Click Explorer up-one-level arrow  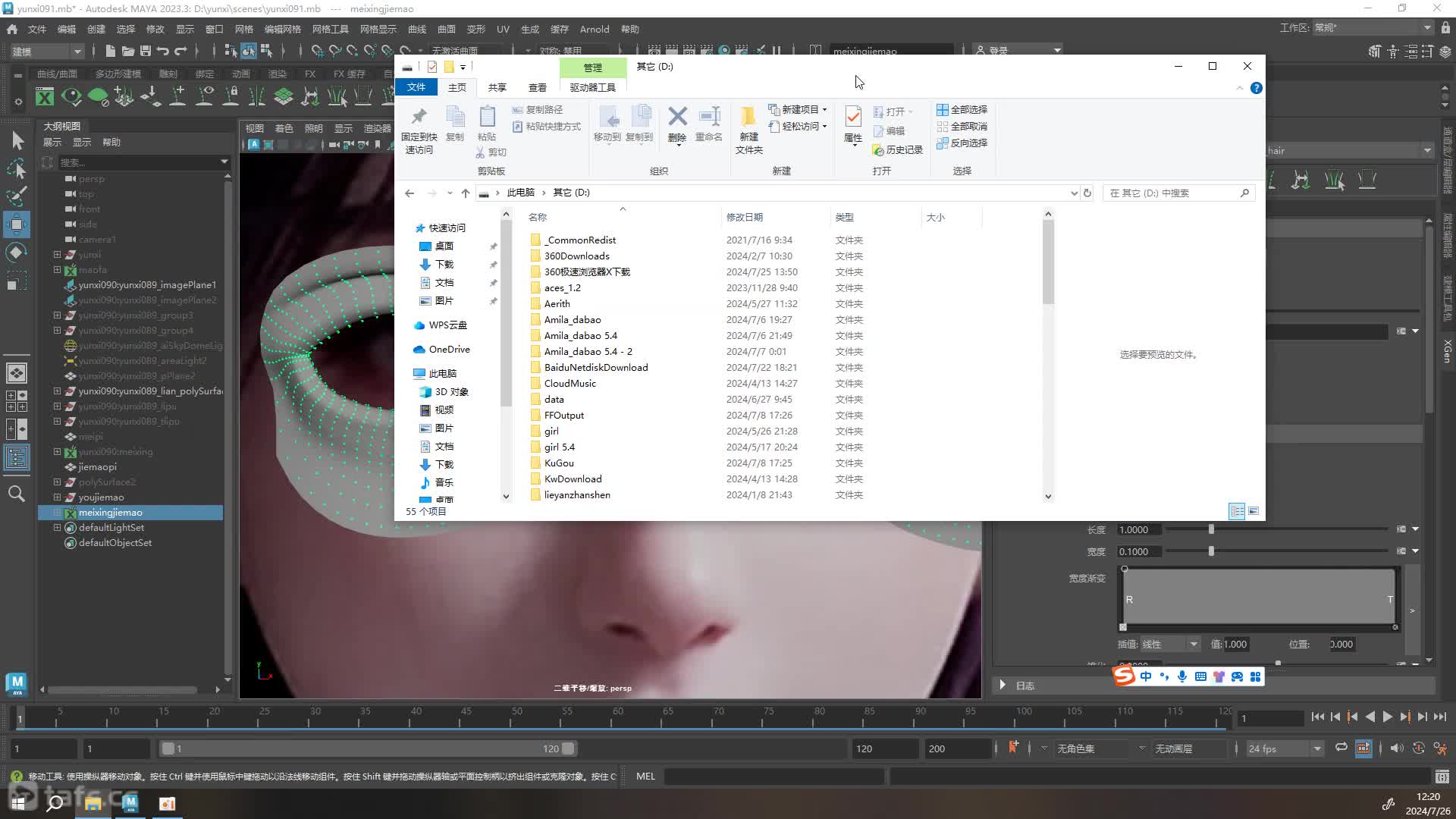[466, 193]
